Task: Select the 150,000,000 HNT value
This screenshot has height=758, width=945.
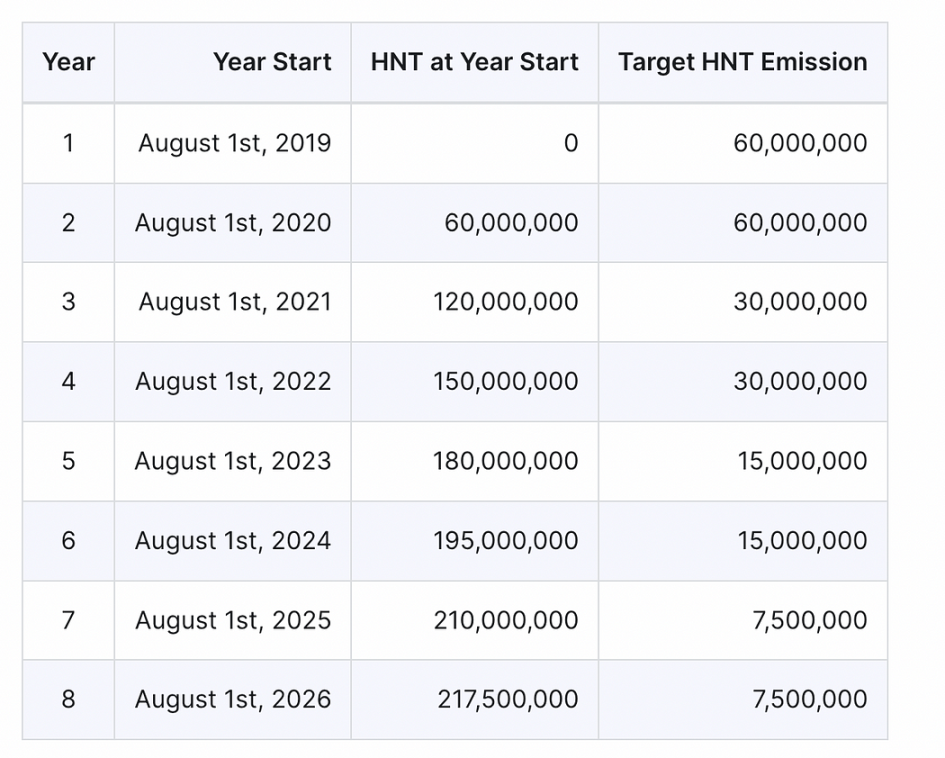Action: click(505, 381)
